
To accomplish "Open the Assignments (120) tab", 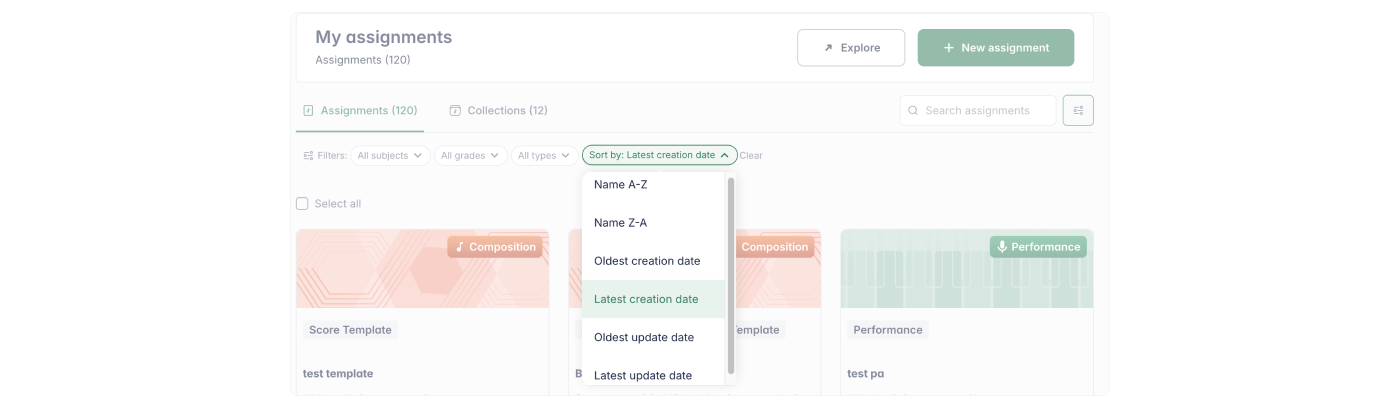I will (x=360, y=111).
